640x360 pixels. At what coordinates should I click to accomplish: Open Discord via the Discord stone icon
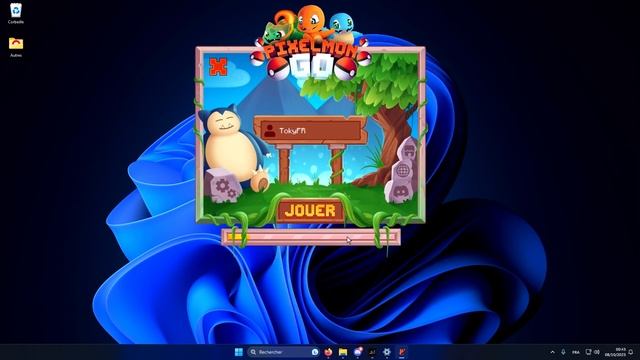pyautogui.click(x=400, y=191)
